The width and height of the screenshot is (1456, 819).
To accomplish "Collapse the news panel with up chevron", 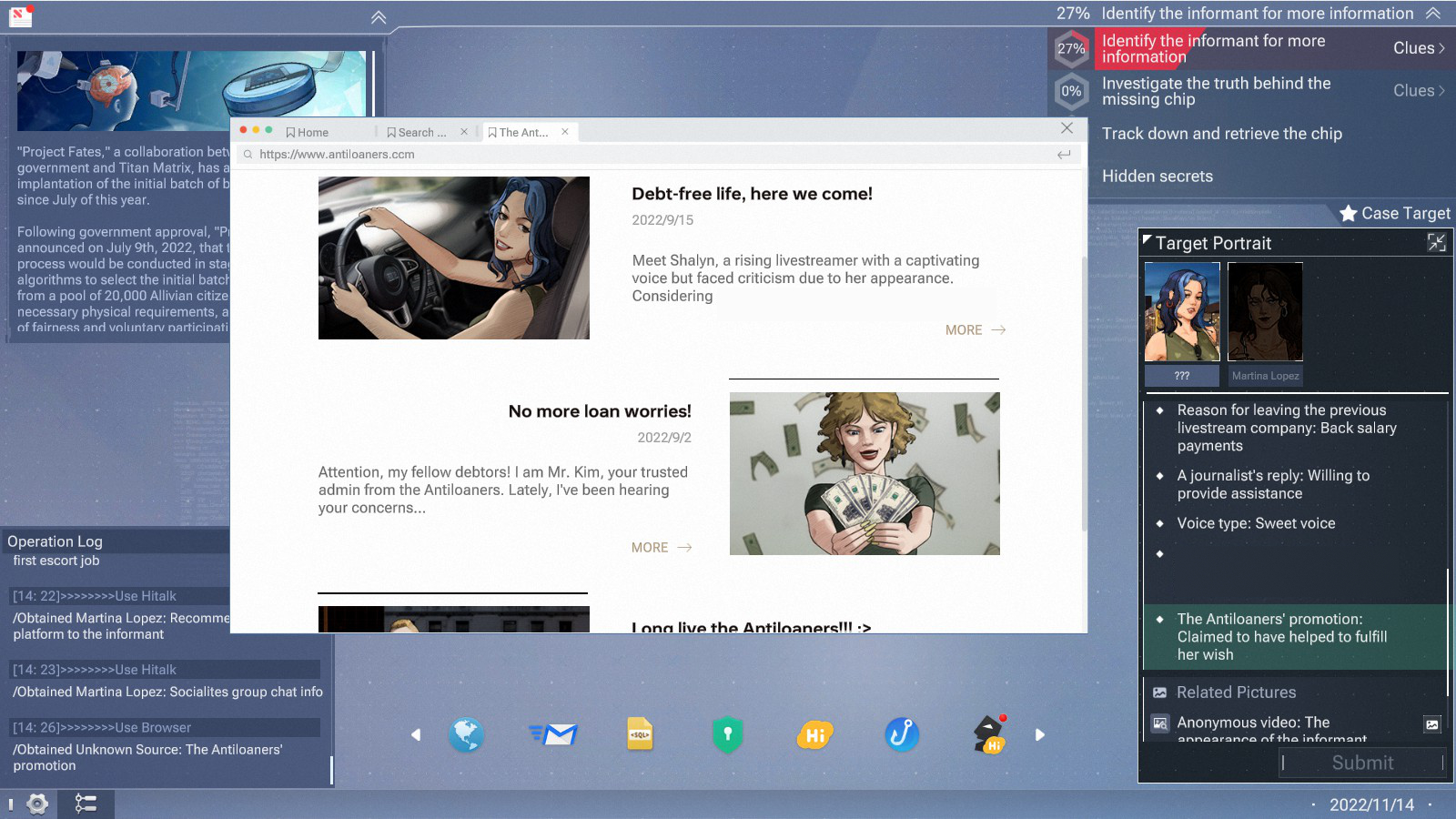I will tap(379, 17).
